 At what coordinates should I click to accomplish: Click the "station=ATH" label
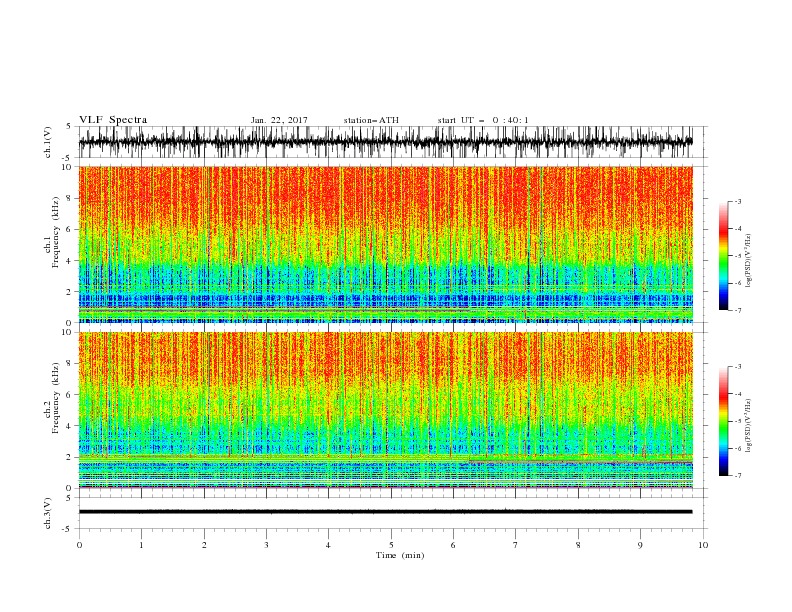click(371, 120)
